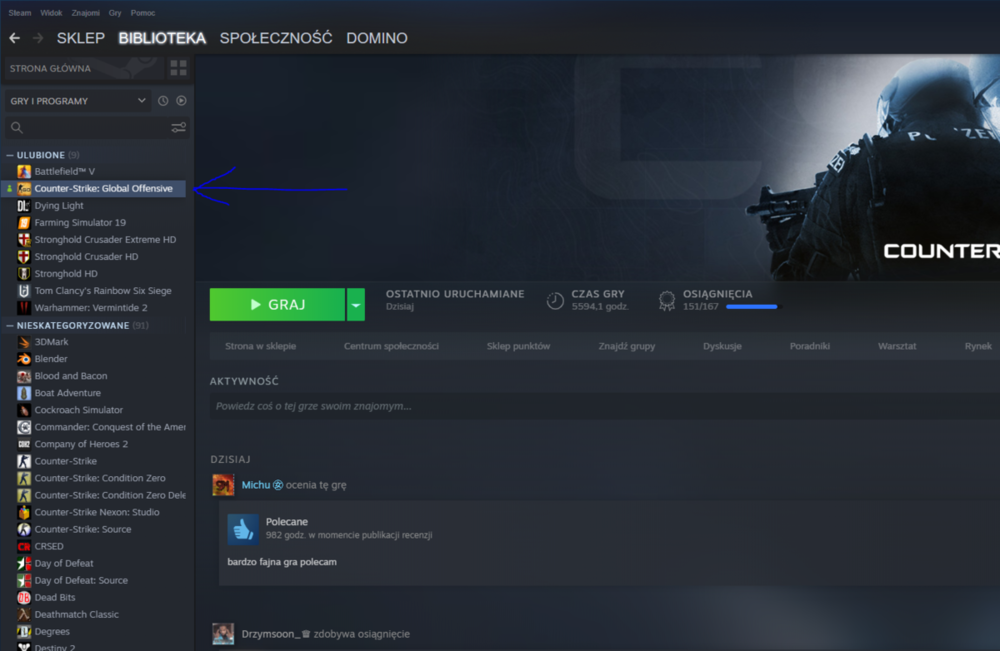Click the play time clock icon
1000x651 pixels.
pos(555,300)
